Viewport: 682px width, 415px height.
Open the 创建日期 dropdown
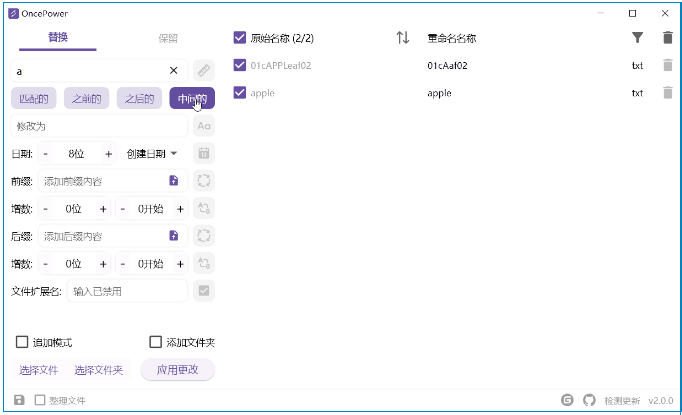[151, 154]
